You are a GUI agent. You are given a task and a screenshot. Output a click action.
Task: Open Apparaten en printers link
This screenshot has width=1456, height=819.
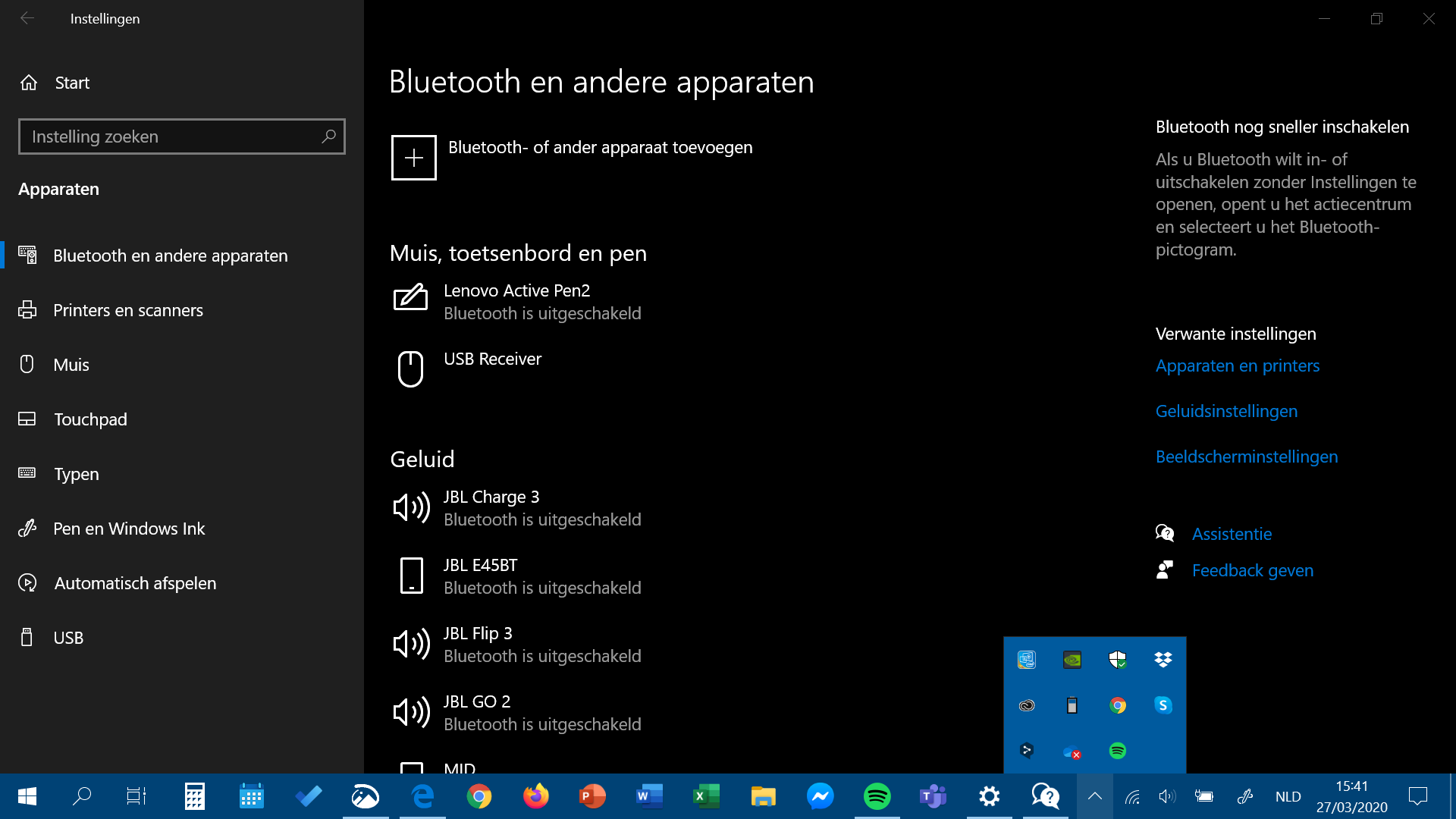pyautogui.click(x=1237, y=366)
